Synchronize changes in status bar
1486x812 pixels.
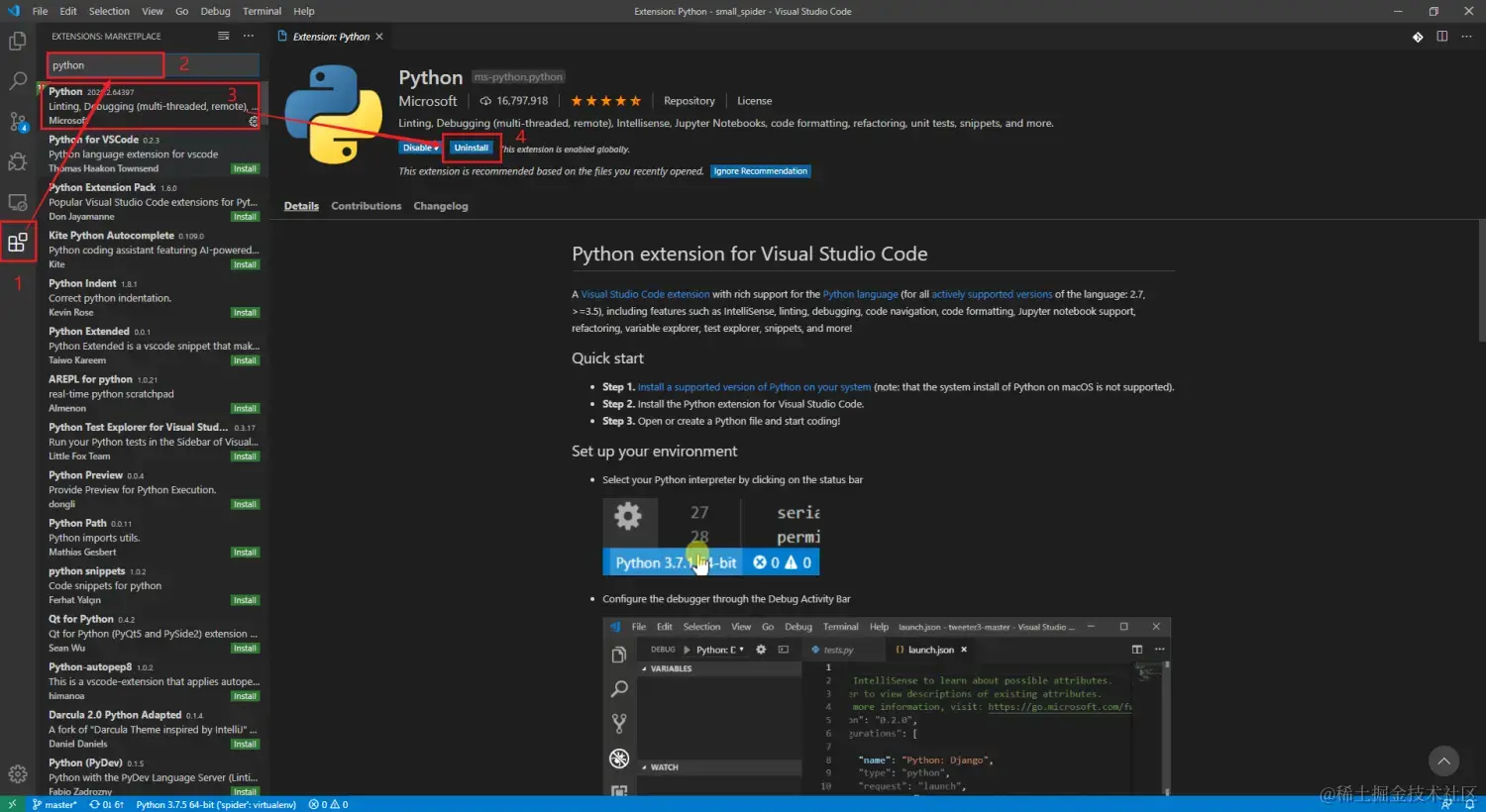107,804
